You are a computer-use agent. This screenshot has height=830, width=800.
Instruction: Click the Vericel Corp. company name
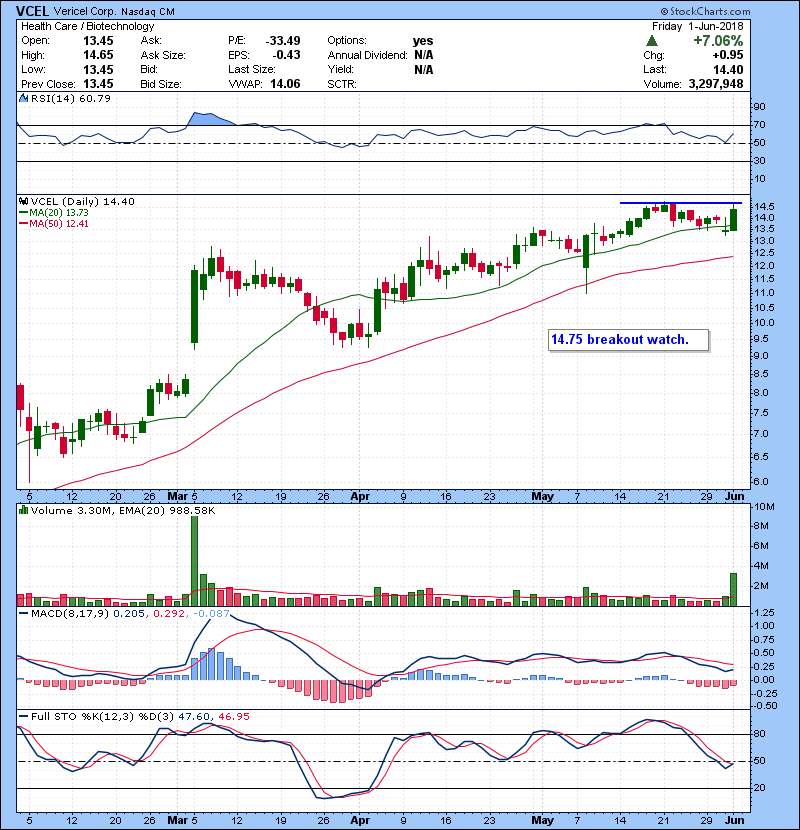[84, 12]
